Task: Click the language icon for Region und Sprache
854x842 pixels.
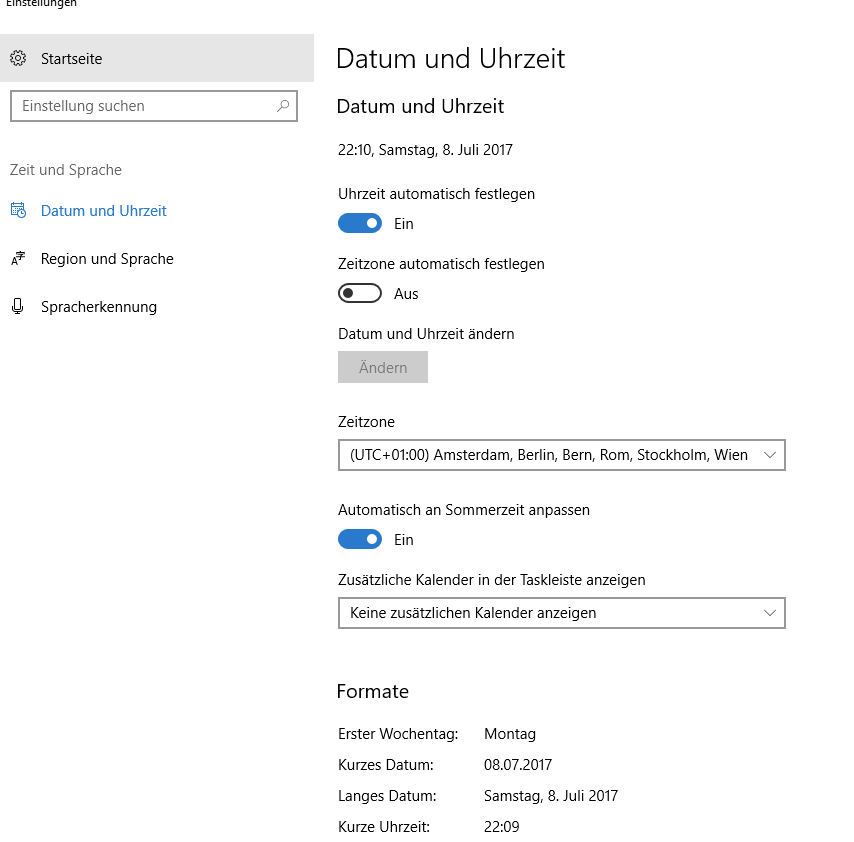Action: point(18,258)
